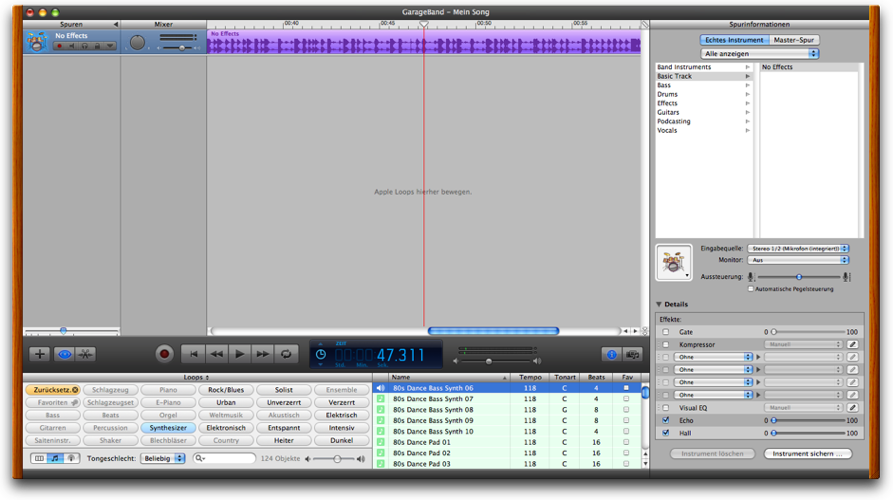Switch to the Master-Spur tab
Viewport: 893px width, 500px height.
point(795,40)
